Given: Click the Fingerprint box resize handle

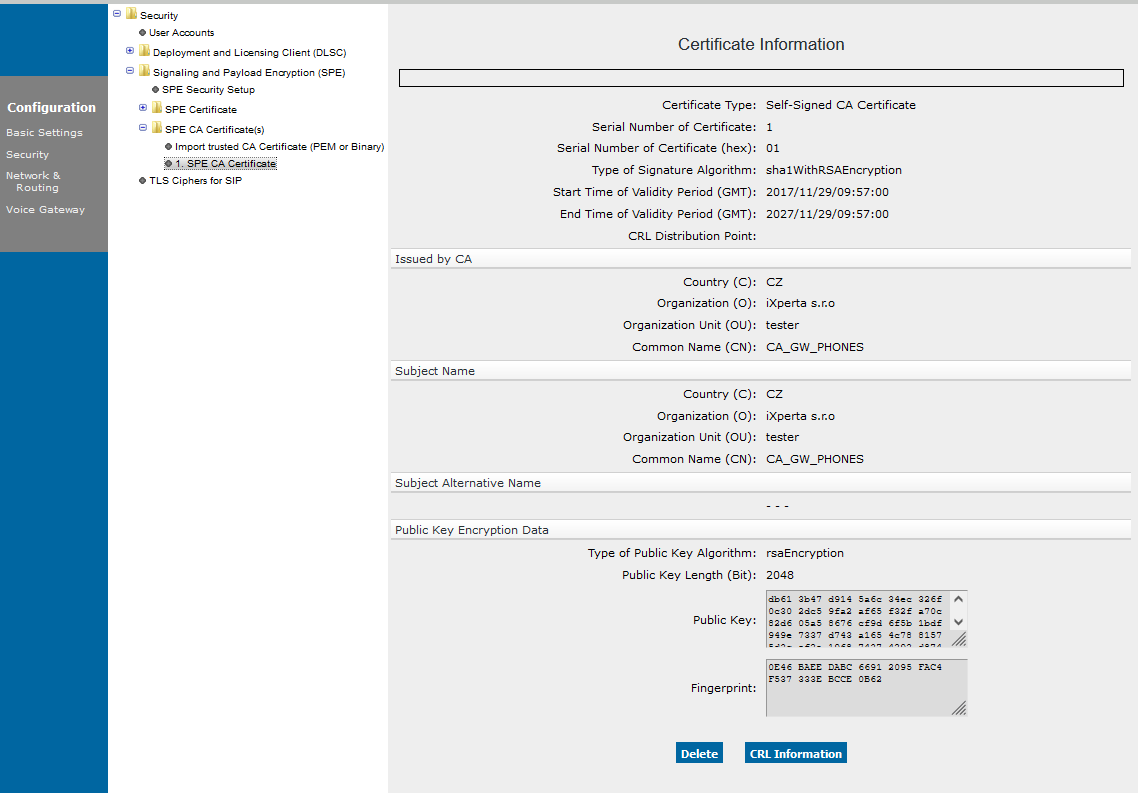Looking at the screenshot, I should 959,708.
